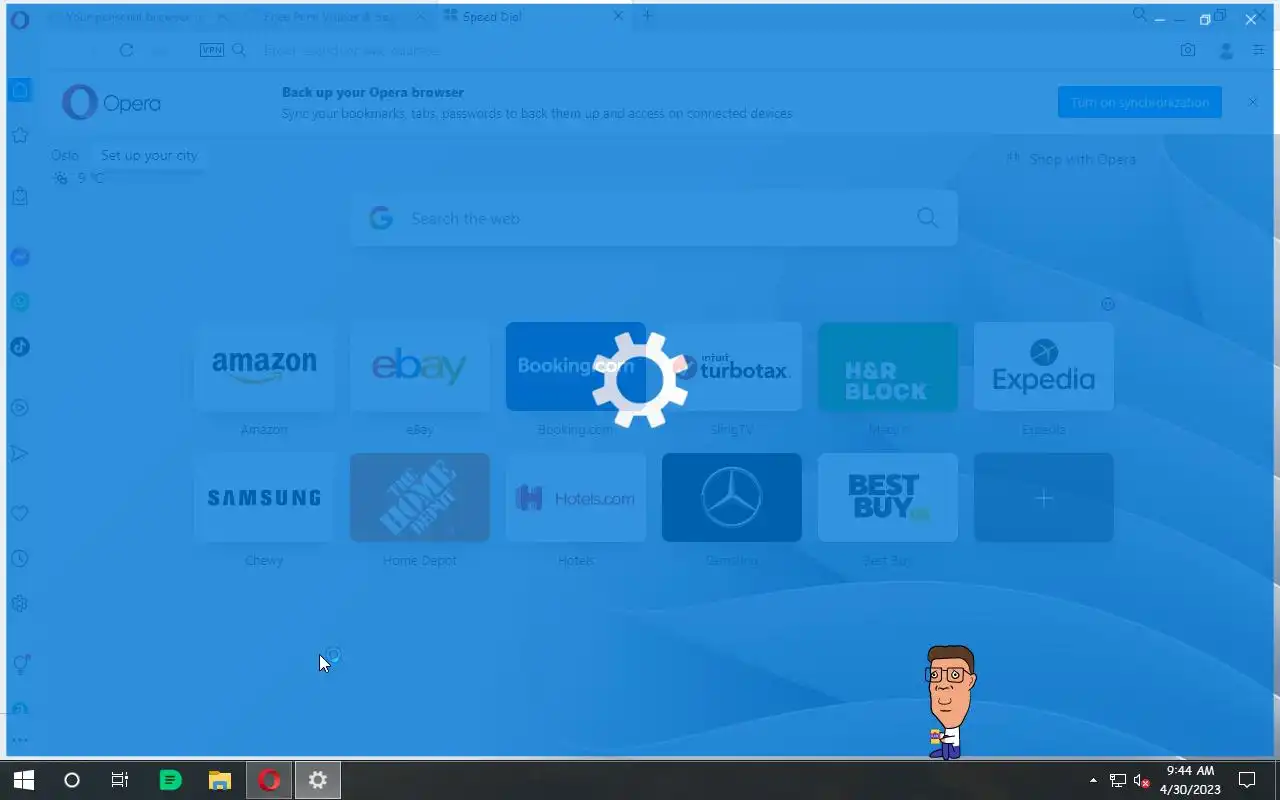The width and height of the screenshot is (1280, 800).
Task: Open File Explorer on the taskbar
Action: pyautogui.click(x=220, y=780)
